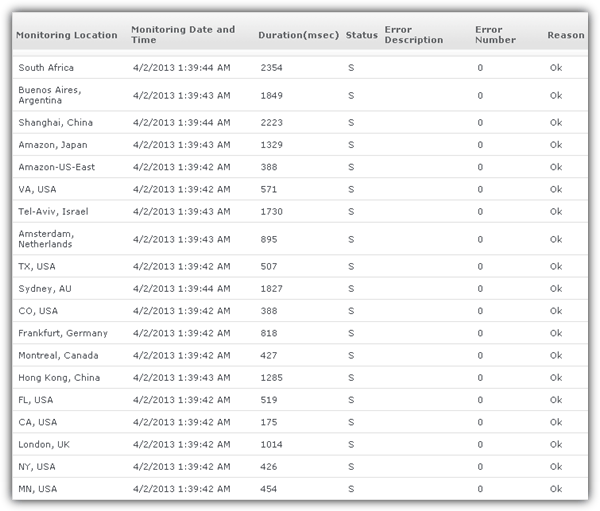Select duration value 426
600x511 pixels.
click(269, 466)
